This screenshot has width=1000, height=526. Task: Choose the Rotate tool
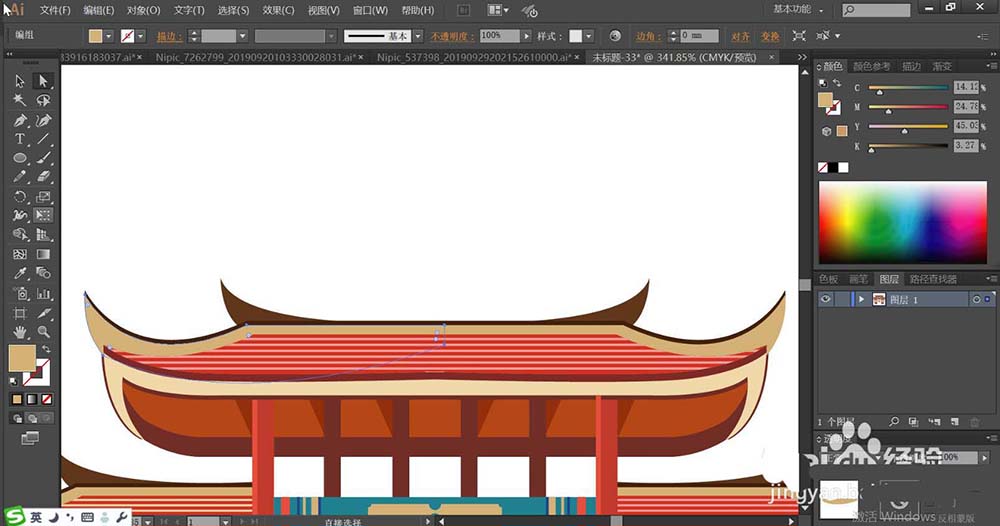pos(20,196)
